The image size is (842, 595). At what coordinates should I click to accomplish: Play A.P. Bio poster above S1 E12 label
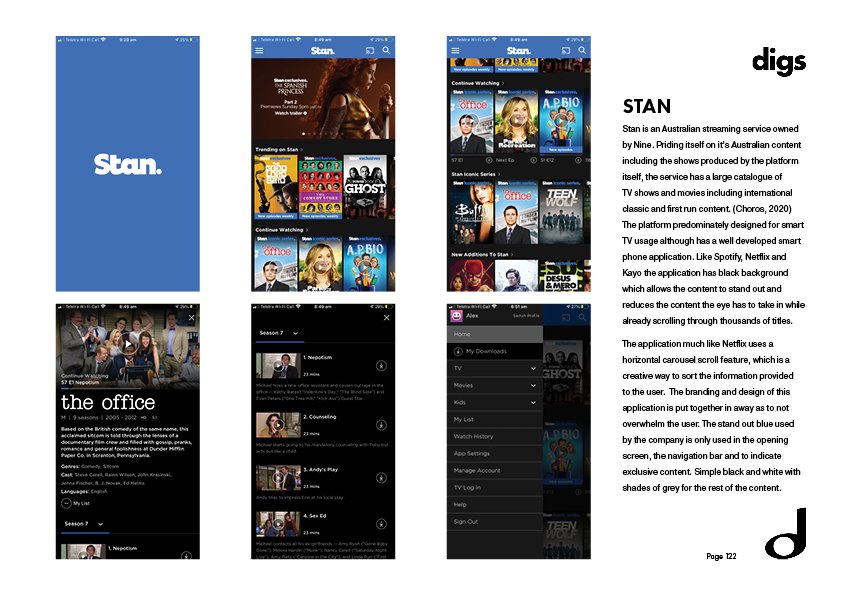click(561, 121)
